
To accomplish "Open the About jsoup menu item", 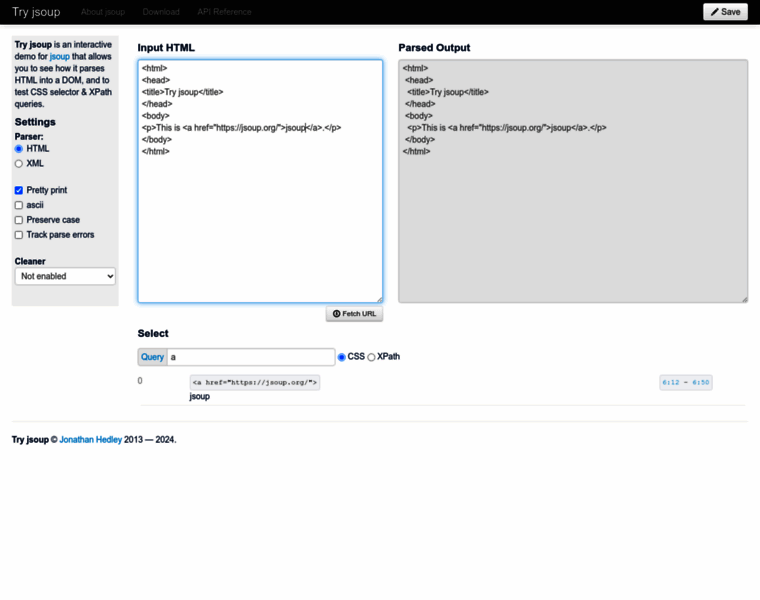I will pyautogui.click(x=103, y=12).
